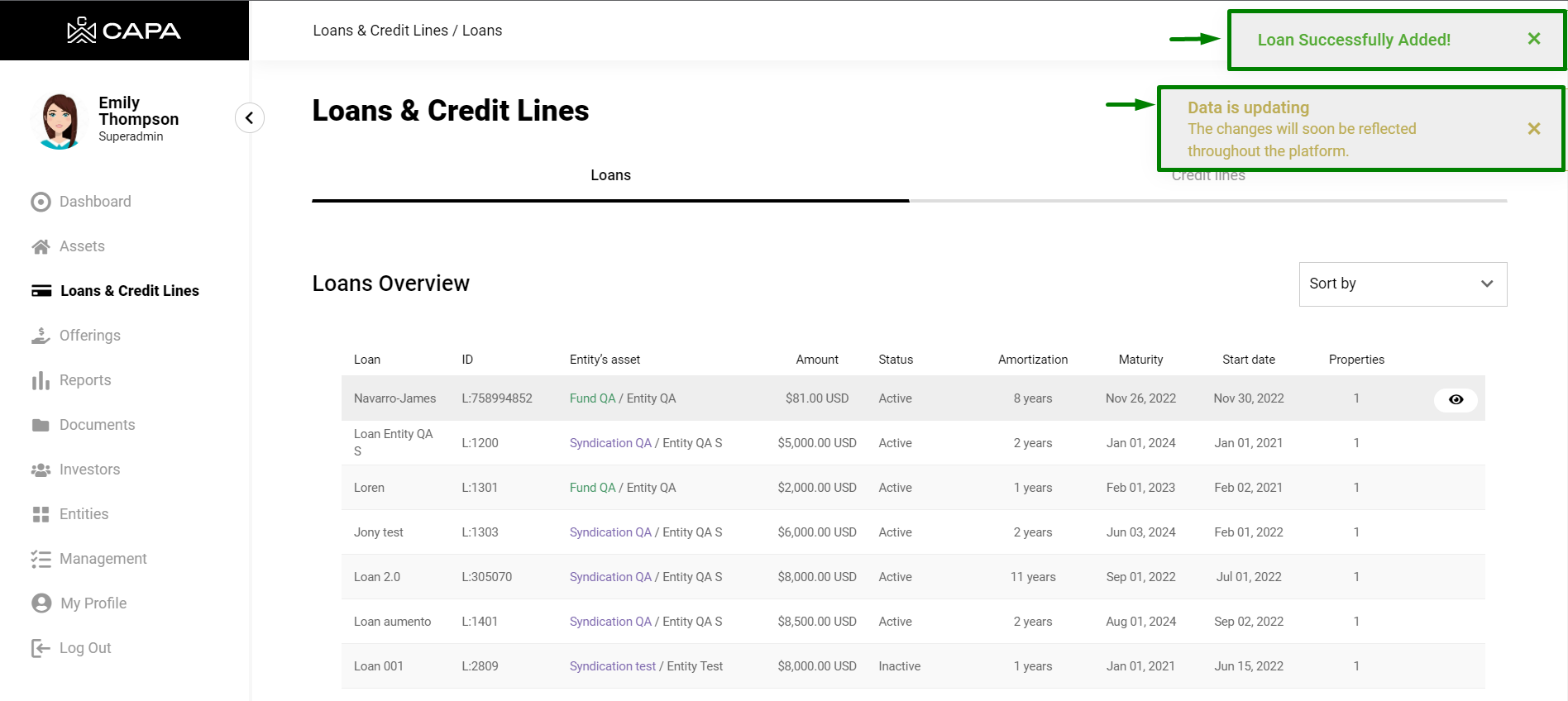Open the Dashboard icon in sidebar
Image resolution: width=1568 pixels, height=701 pixels.
click(41, 202)
